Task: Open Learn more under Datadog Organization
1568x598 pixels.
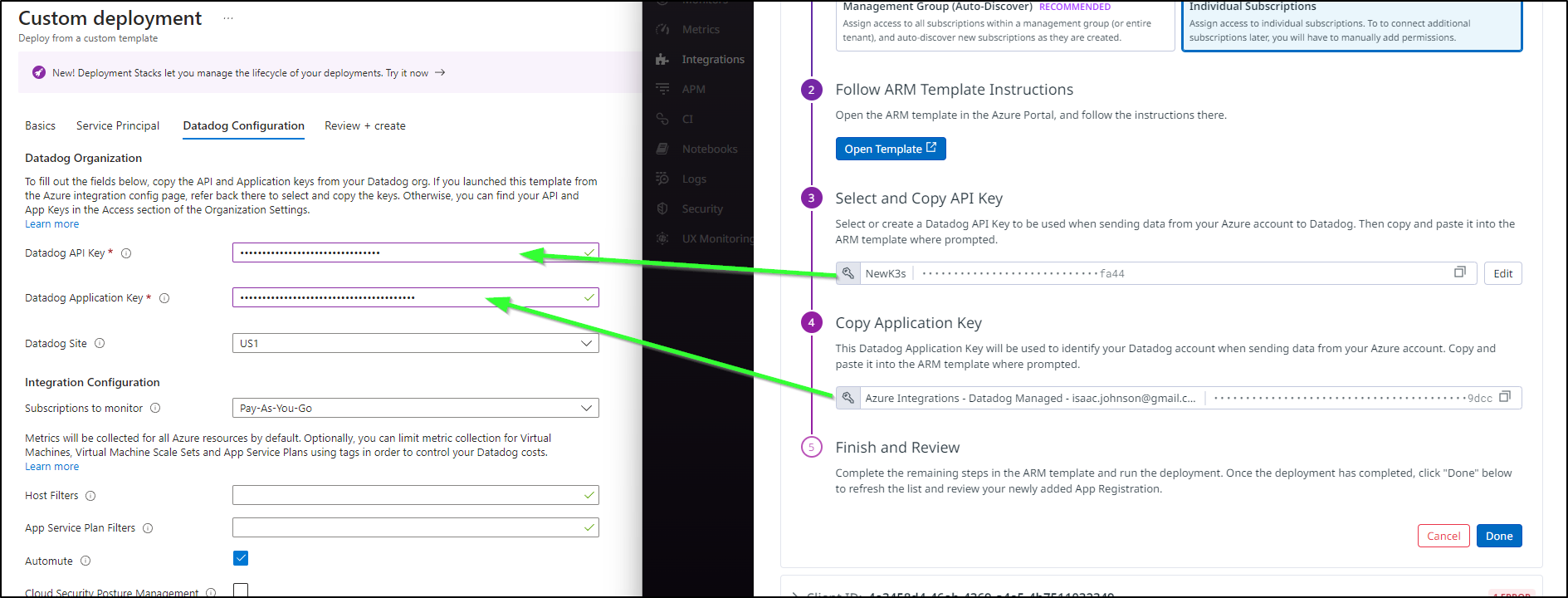Action: pos(52,224)
